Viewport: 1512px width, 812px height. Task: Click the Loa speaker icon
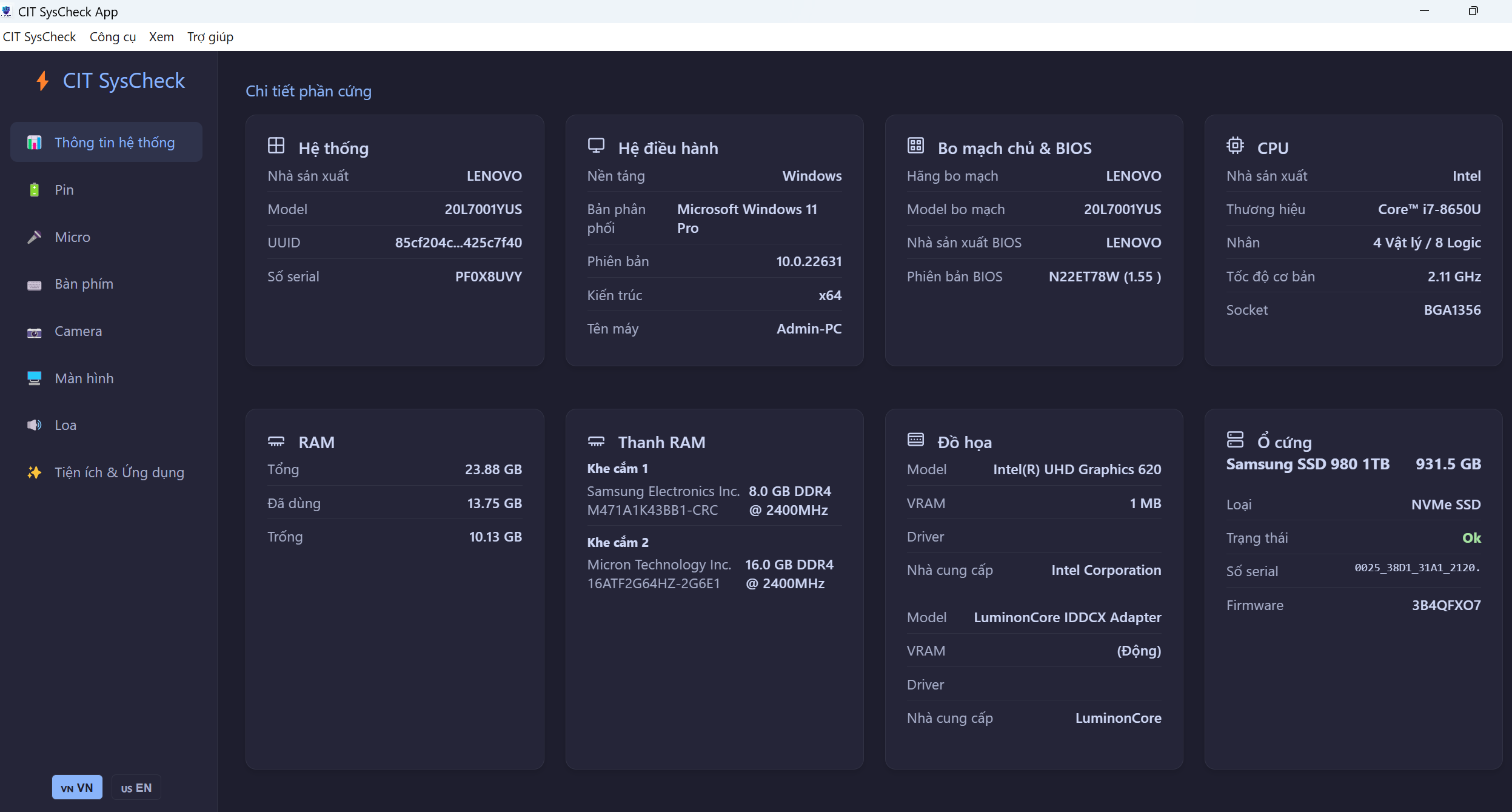(x=35, y=425)
